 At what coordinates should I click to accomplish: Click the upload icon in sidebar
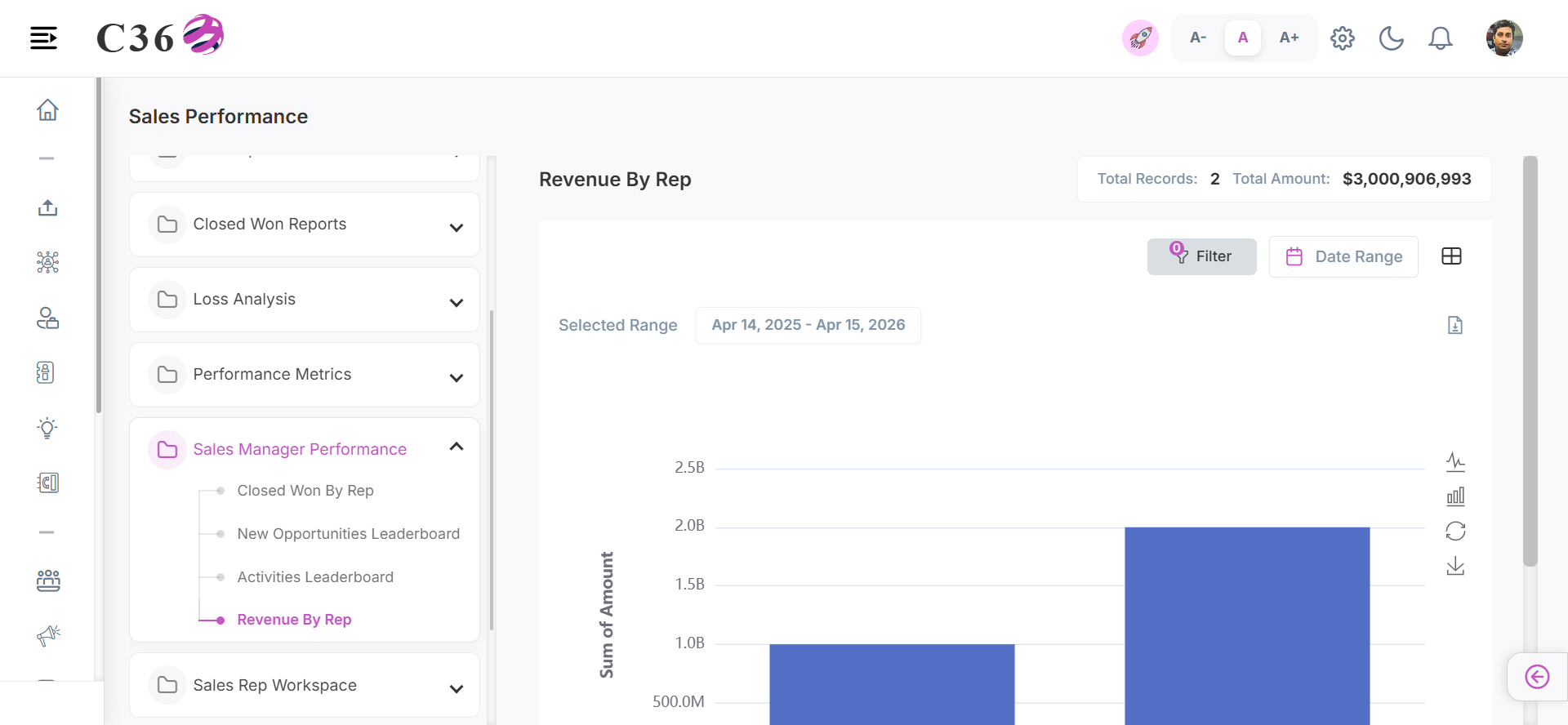click(47, 207)
